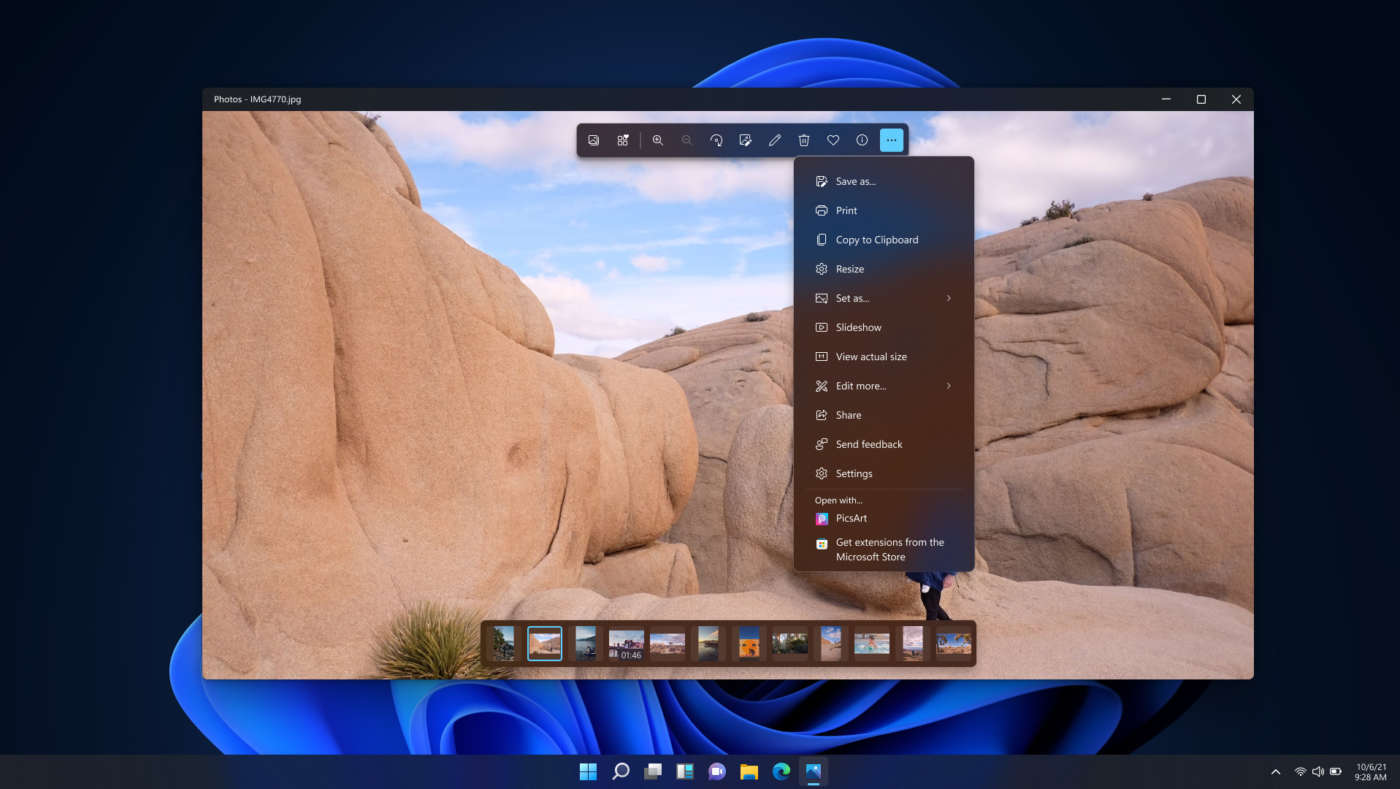Screen dimensions: 1400x789
Task: Mark the photo as favorite with heart icon
Action: click(x=832, y=140)
